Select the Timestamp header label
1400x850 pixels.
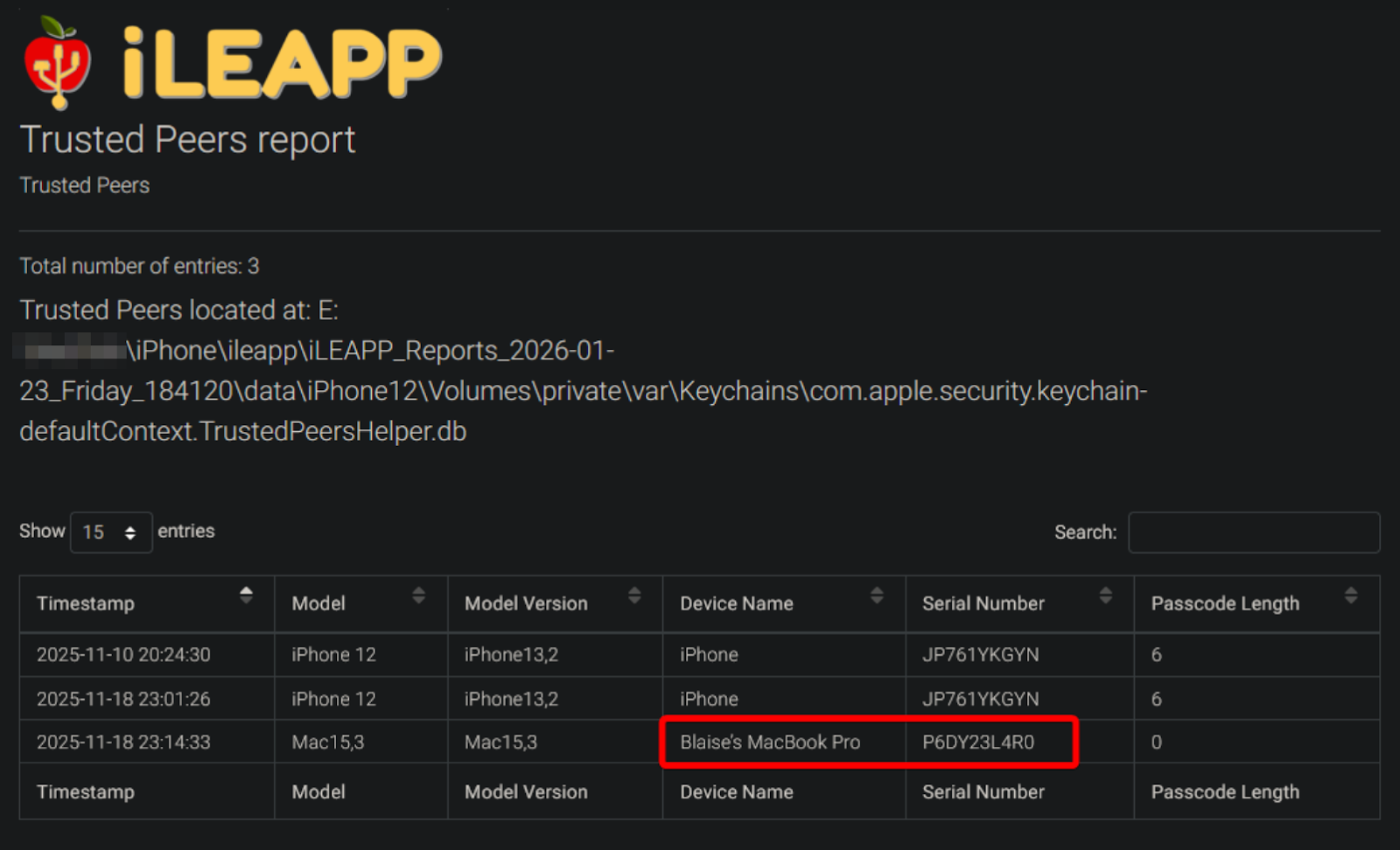point(86,603)
